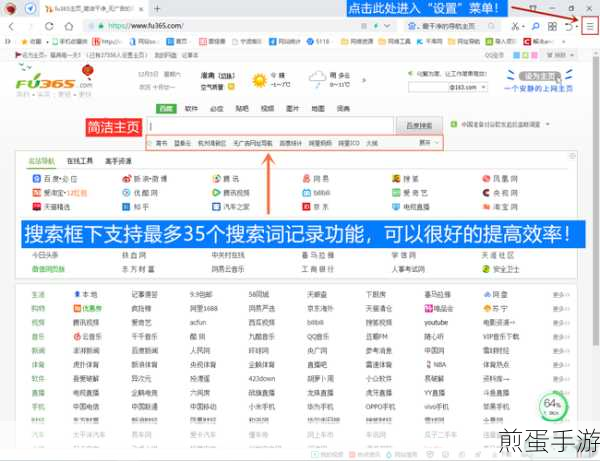Viewport: 600px width, 461px height.
Task: Click the page vertical scrollbar
Action: tap(596, 203)
